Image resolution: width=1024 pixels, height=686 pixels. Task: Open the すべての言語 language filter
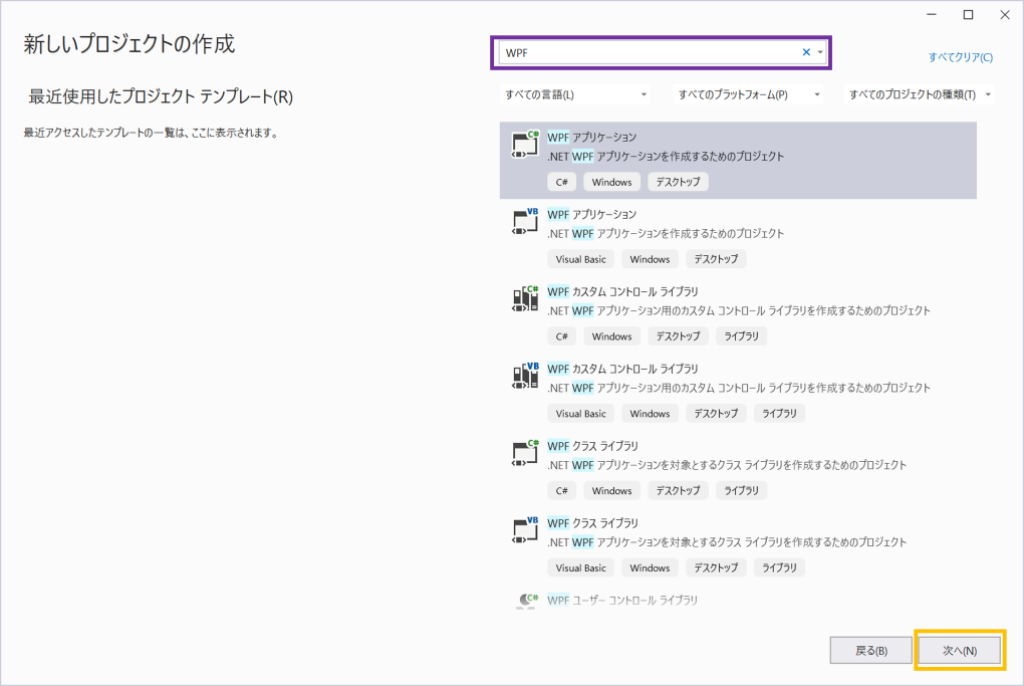pos(575,95)
